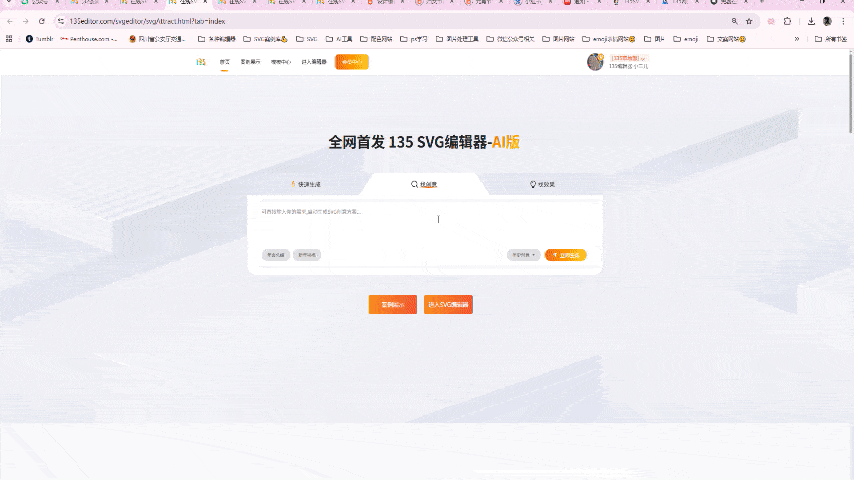Click the orange generate button in prompt box
Screen dimensions: 854x480
coord(566,255)
